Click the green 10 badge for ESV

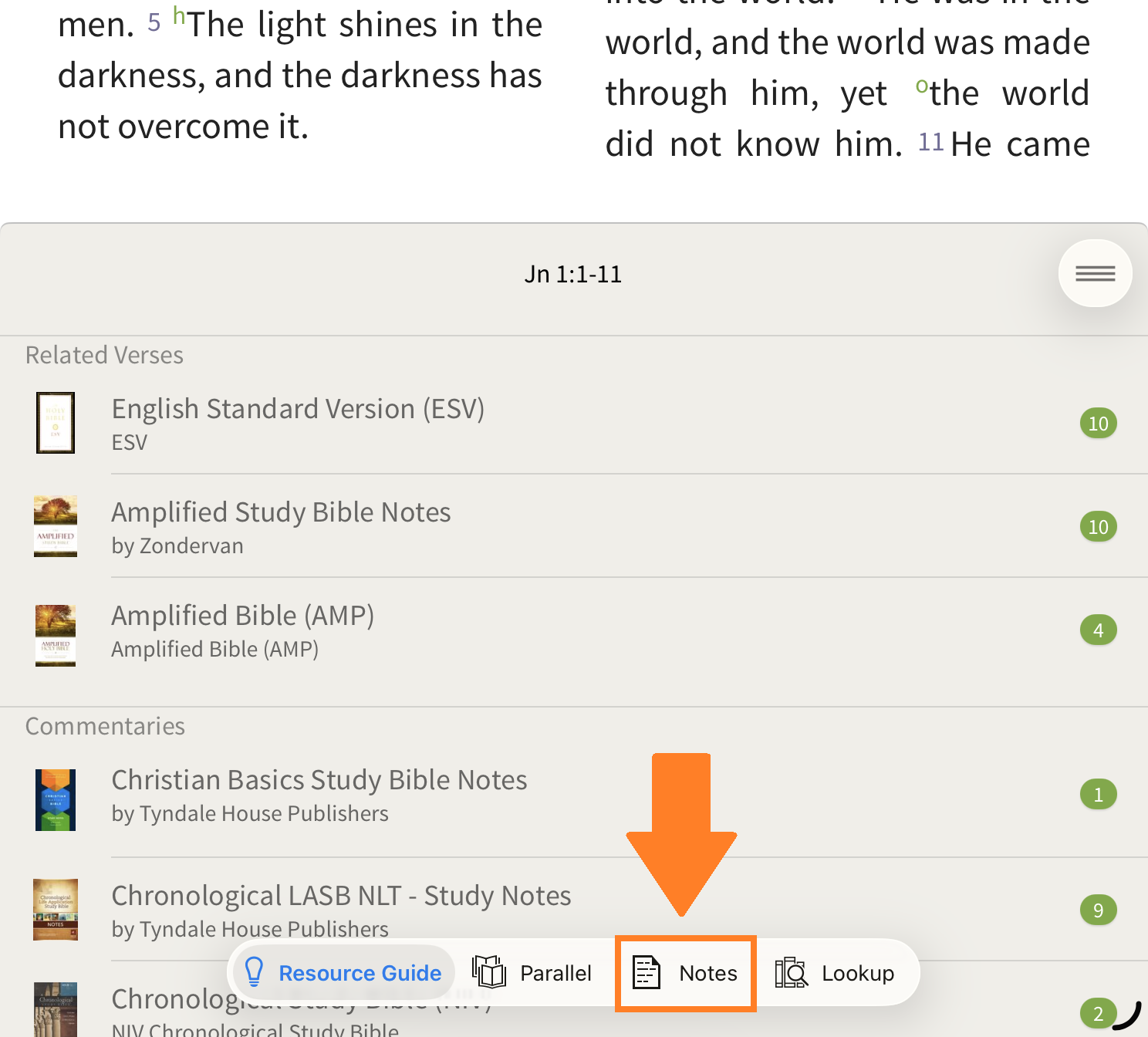point(1098,424)
